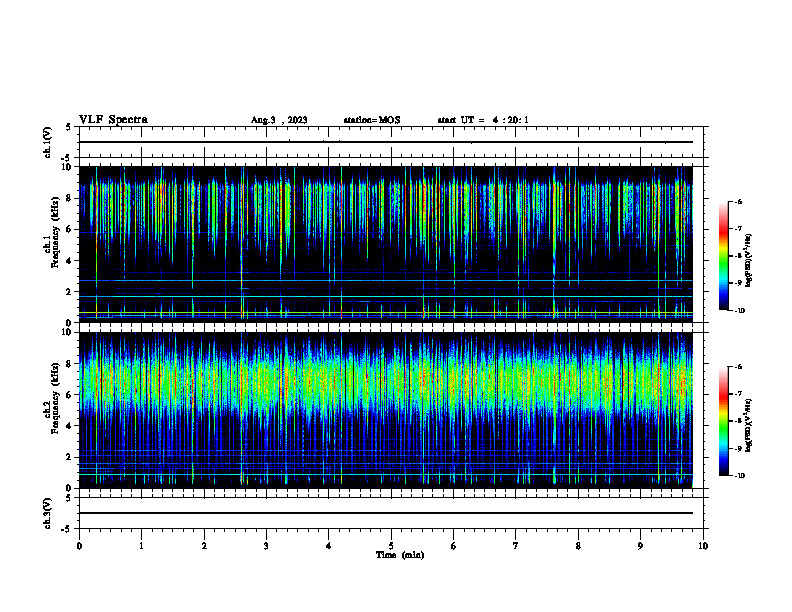Click the "2" kHz tick of ch.1 spectrogram

tap(70, 292)
